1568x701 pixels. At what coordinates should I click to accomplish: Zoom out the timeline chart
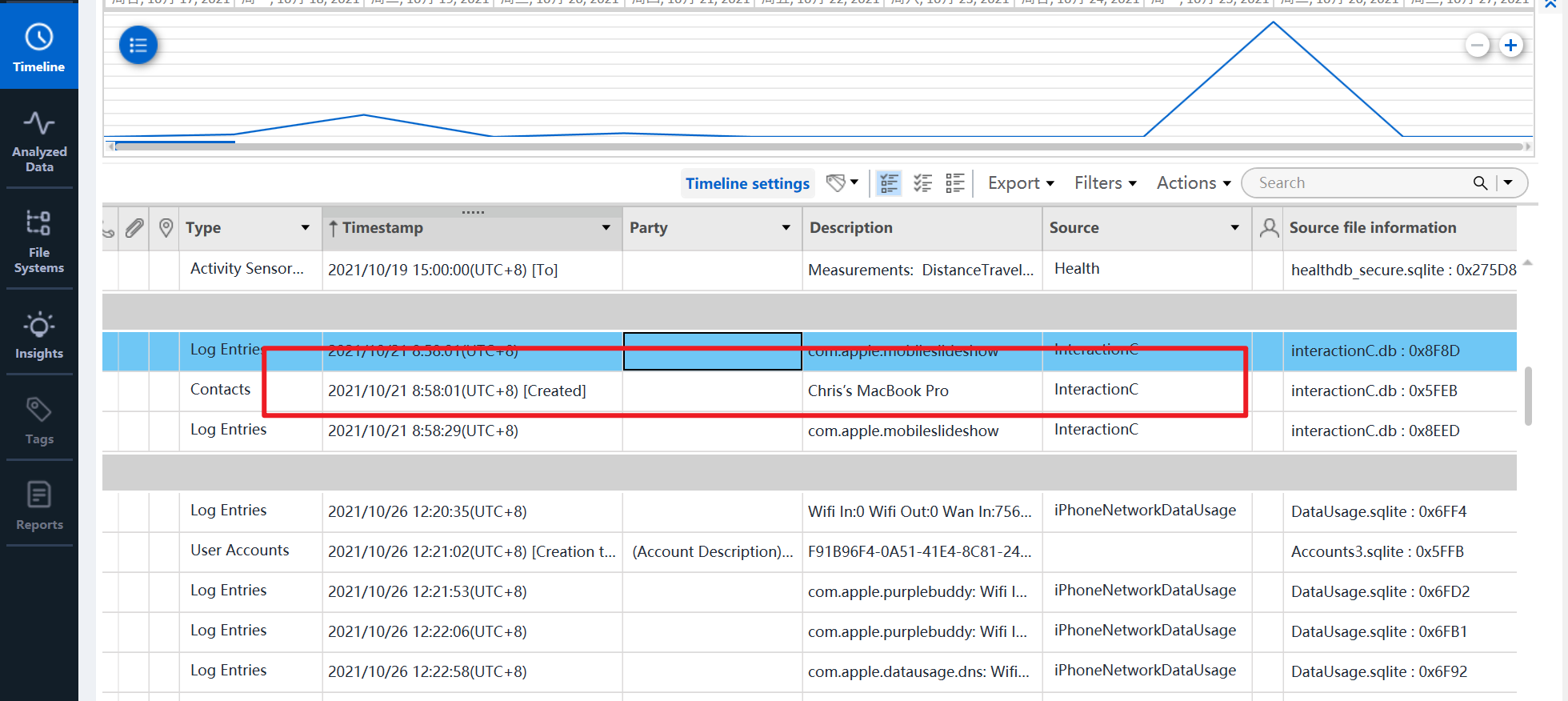pyautogui.click(x=1478, y=46)
